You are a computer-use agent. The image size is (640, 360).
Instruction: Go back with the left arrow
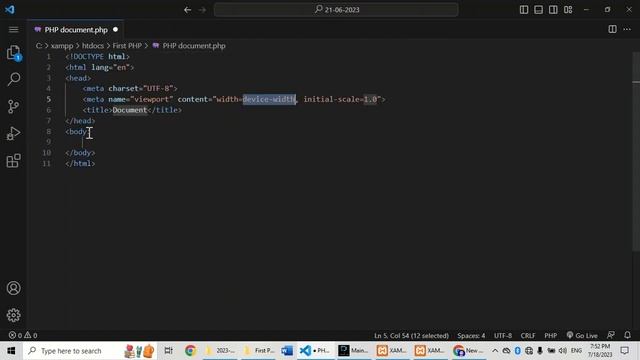pos(187,10)
